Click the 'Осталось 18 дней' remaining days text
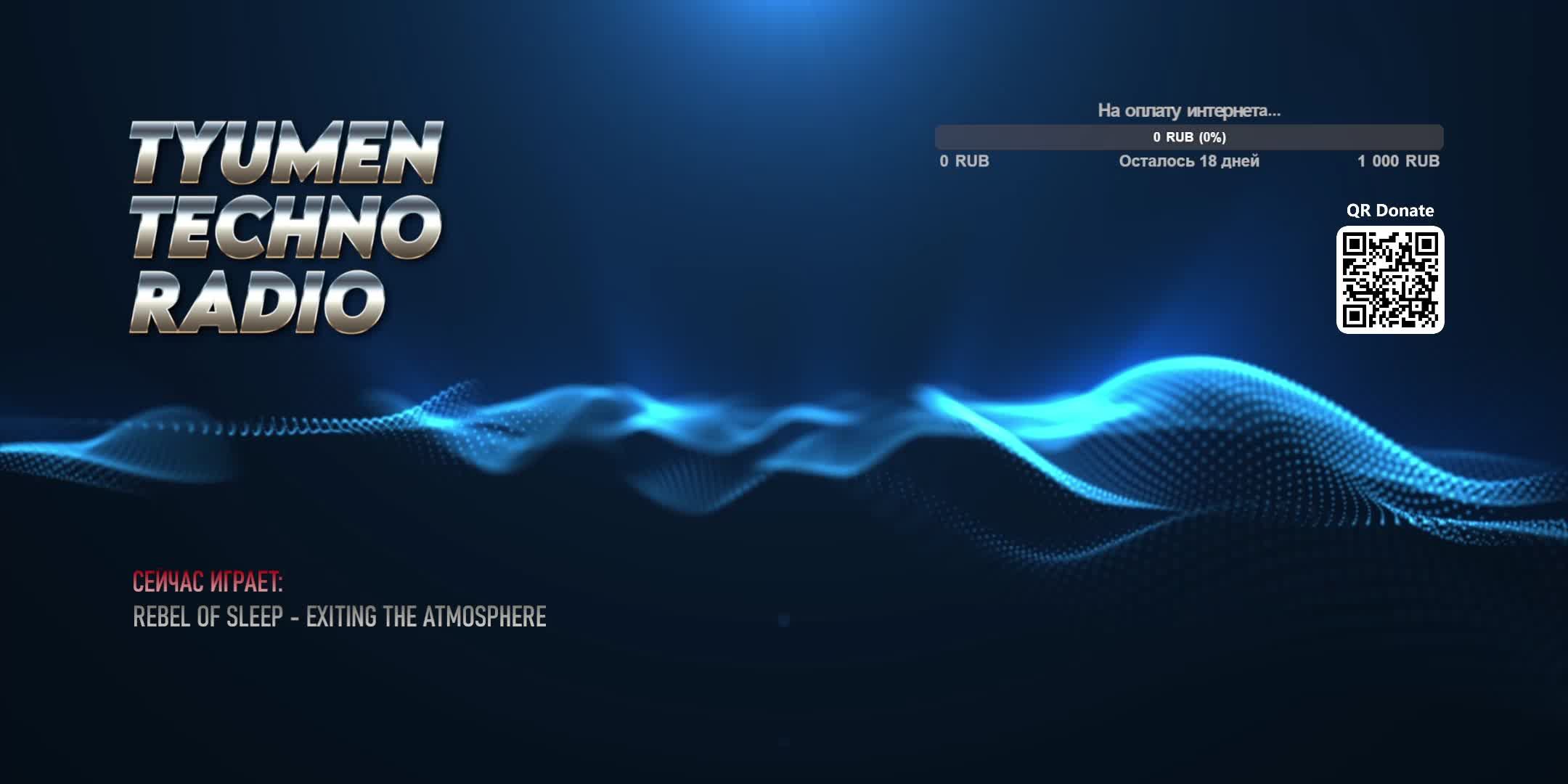The height and width of the screenshot is (784, 1568). (1188, 161)
